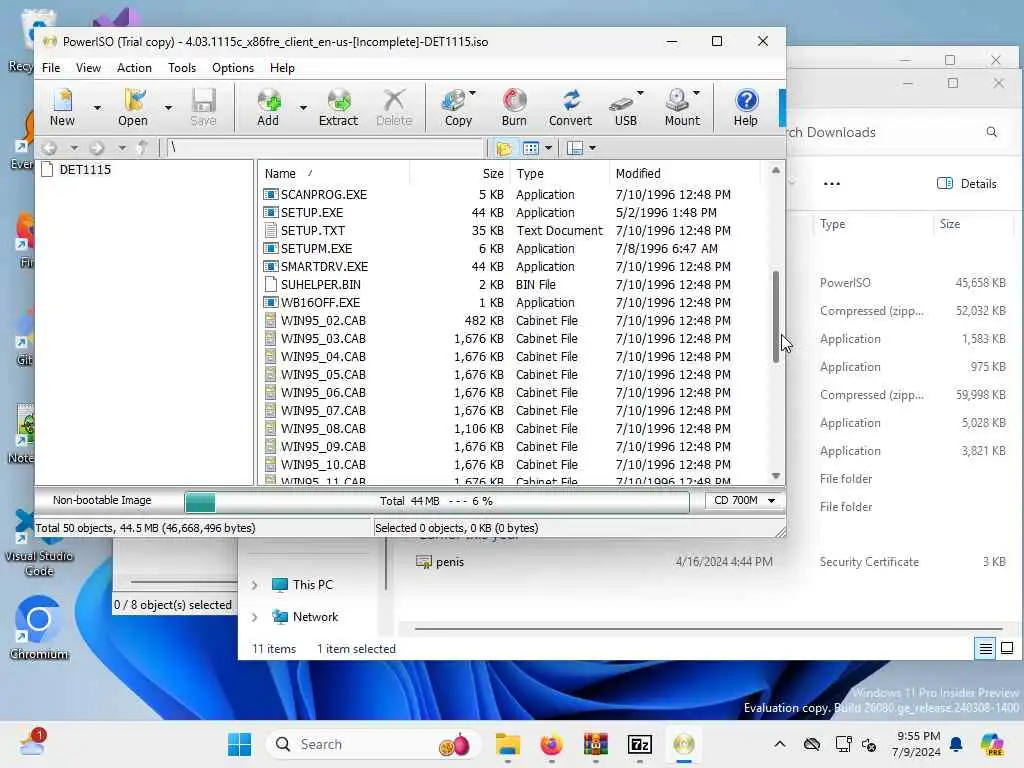The height and width of the screenshot is (768, 1024).
Task: Click the USB toolbar icon
Action: click(624, 107)
